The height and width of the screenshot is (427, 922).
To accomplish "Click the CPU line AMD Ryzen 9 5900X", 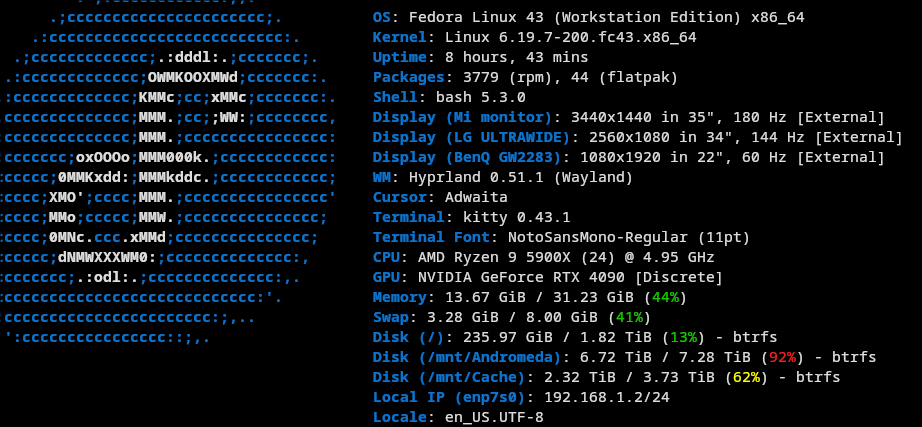I will click(x=543, y=258).
